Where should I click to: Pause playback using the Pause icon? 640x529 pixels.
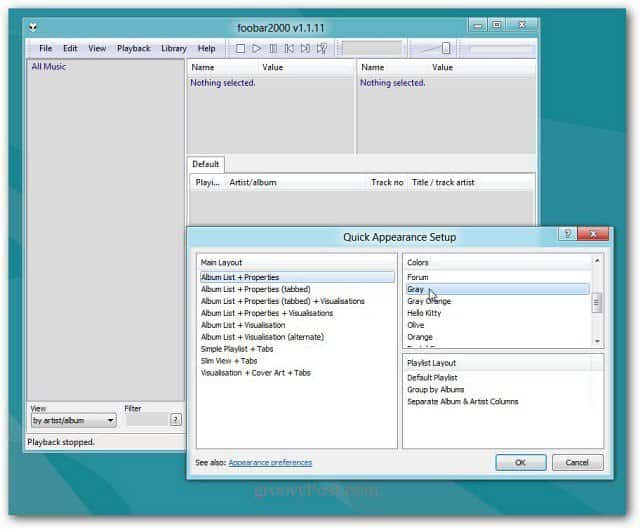[273, 49]
